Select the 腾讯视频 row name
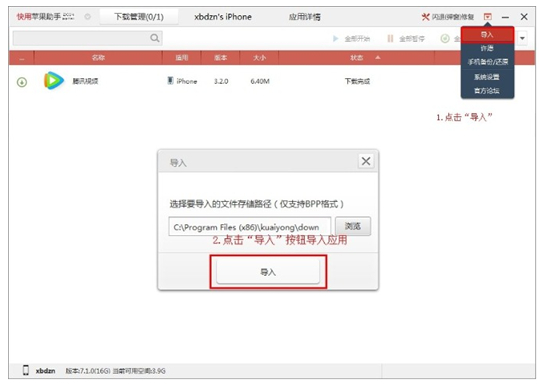Viewport: 539px width, 384px height. [x=85, y=81]
